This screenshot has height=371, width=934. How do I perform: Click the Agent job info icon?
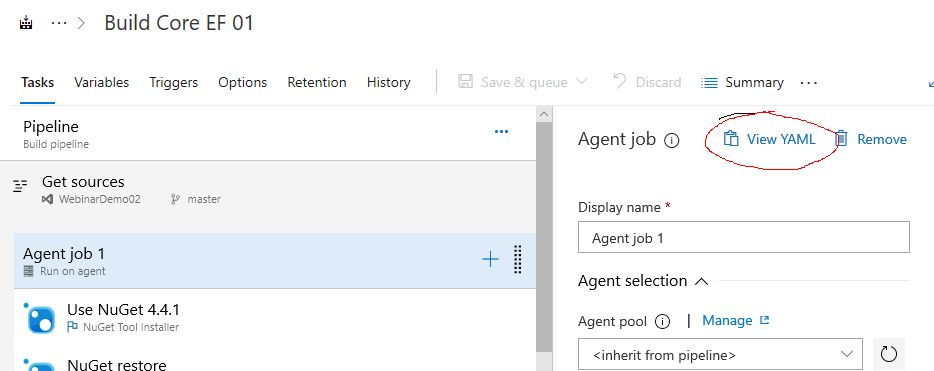pyautogui.click(x=672, y=141)
